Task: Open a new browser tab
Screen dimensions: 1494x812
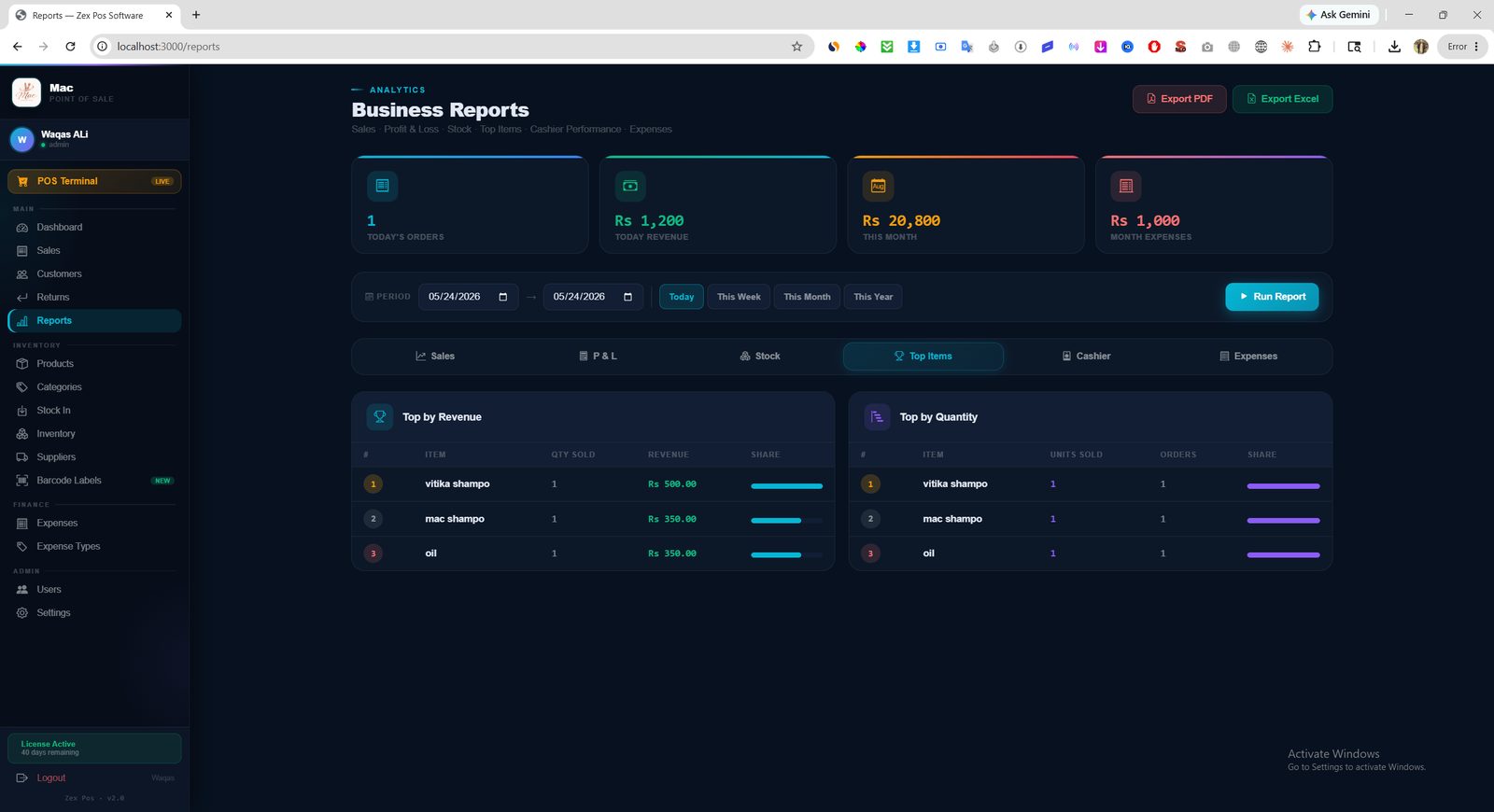Action: click(196, 15)
